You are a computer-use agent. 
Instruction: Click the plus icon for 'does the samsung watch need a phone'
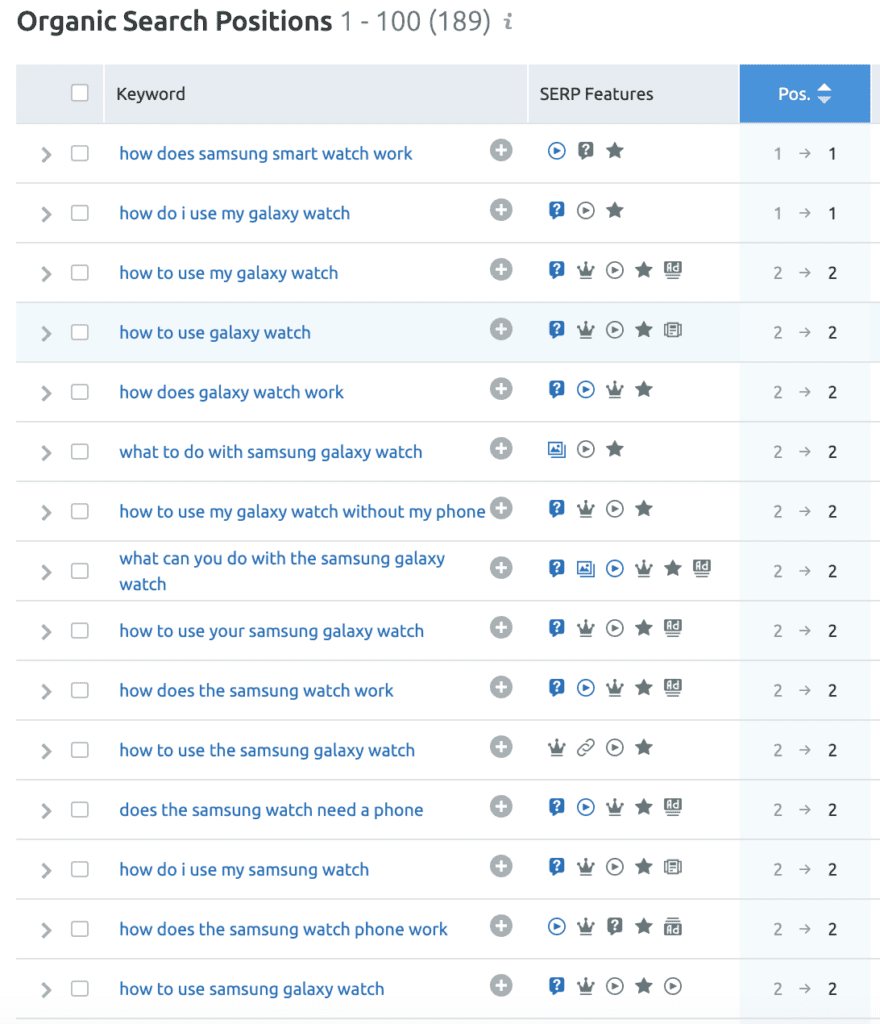pyautogui.click(x=501, y=807)
